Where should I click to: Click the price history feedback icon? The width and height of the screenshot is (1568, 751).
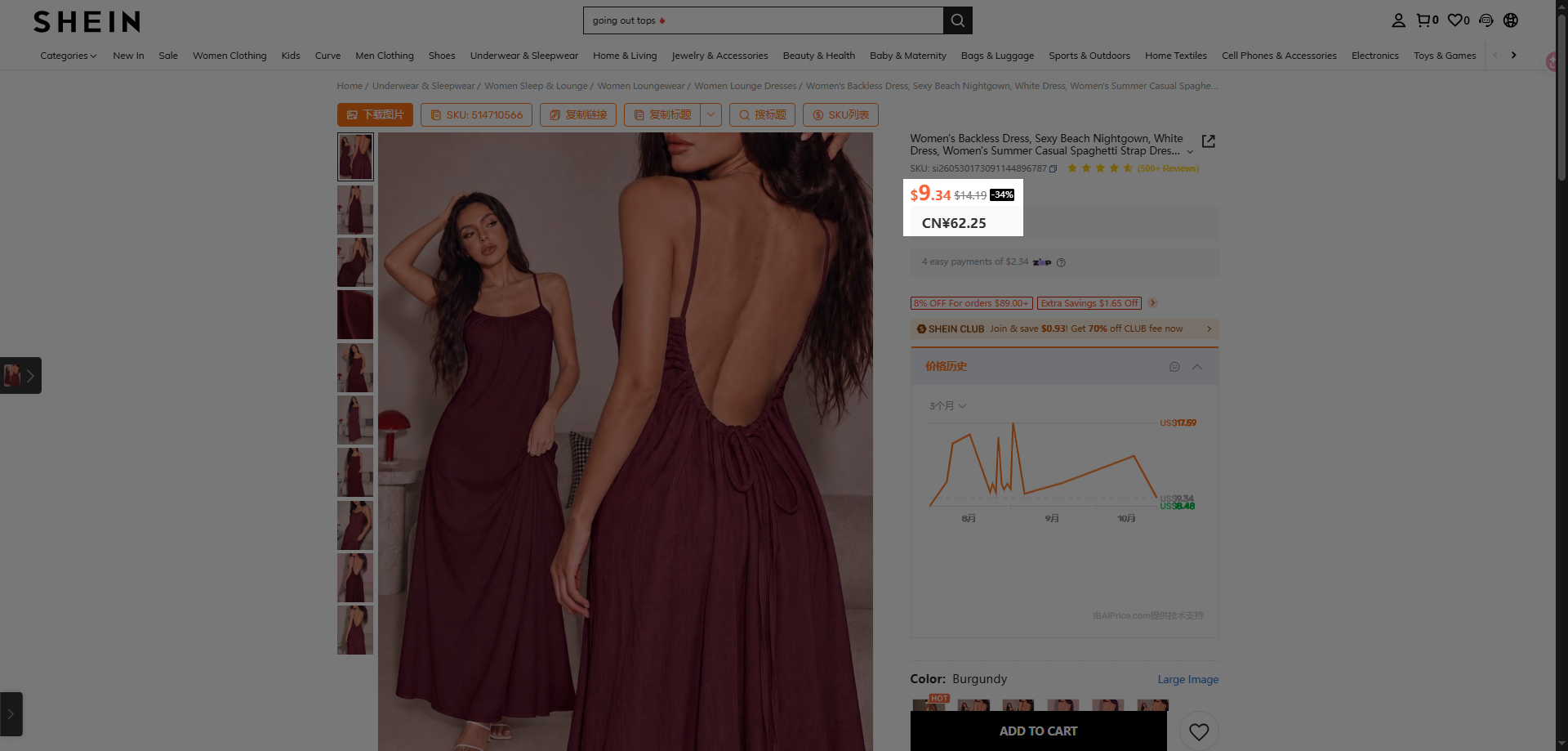point(1174,367)
